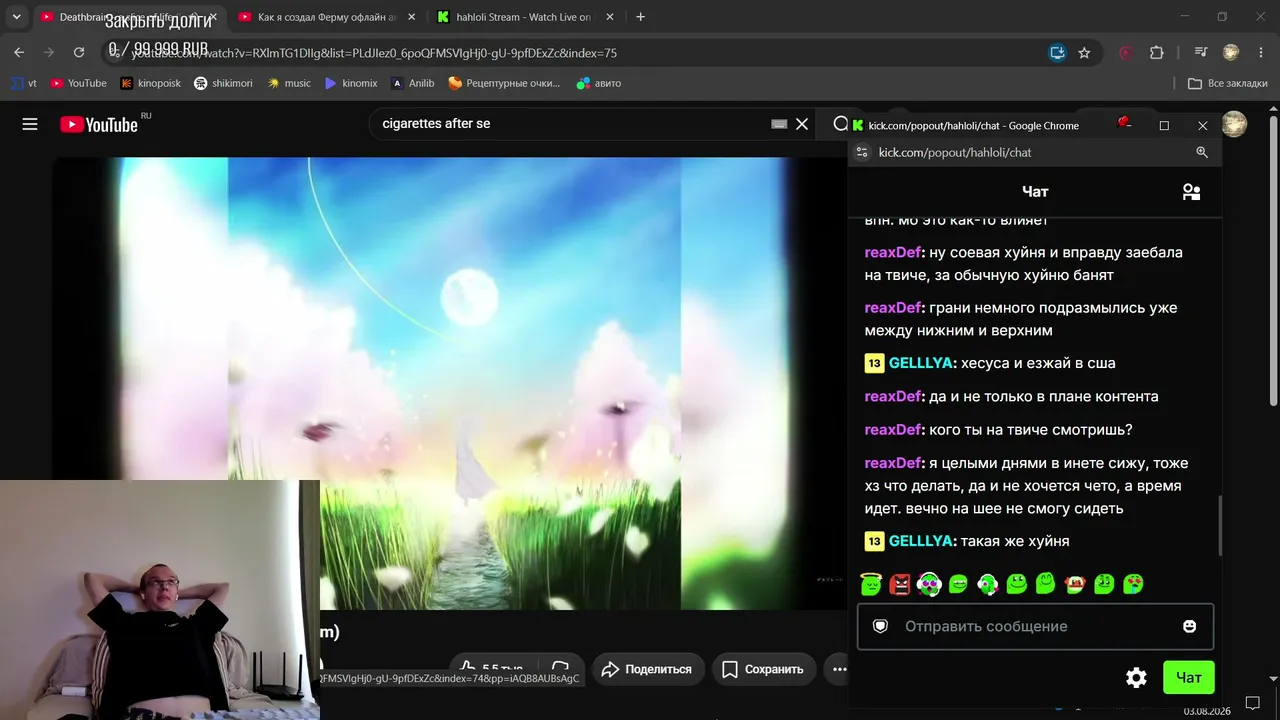
Task: Open the Chrome extensions puzzle menu
Action: (1157, 53)
